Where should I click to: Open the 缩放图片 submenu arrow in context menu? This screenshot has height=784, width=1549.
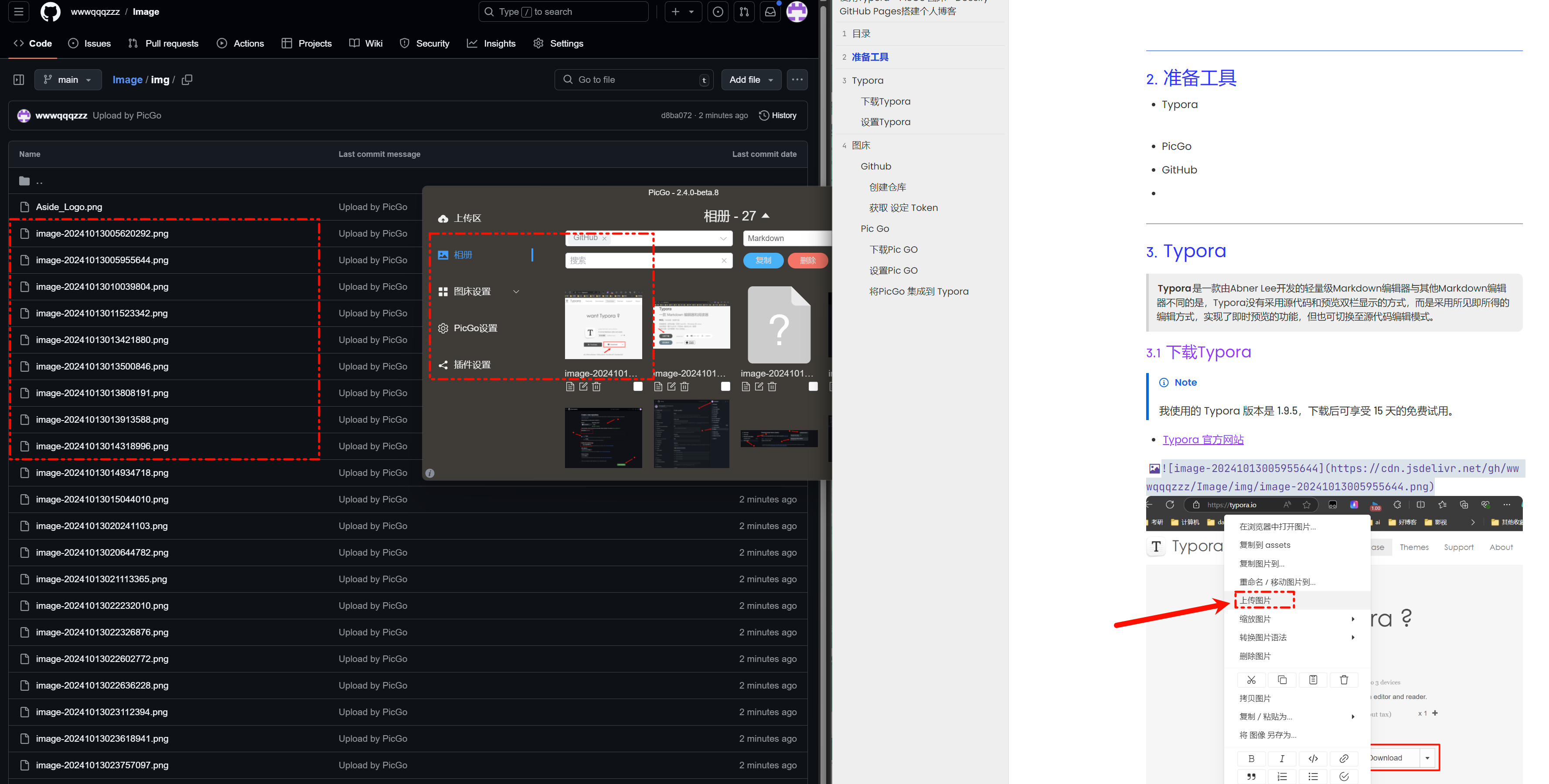[1353, 619]
